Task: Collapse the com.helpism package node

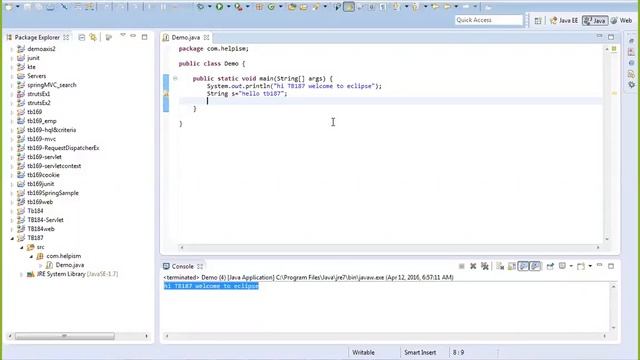Action: click(x=31, y=256)
